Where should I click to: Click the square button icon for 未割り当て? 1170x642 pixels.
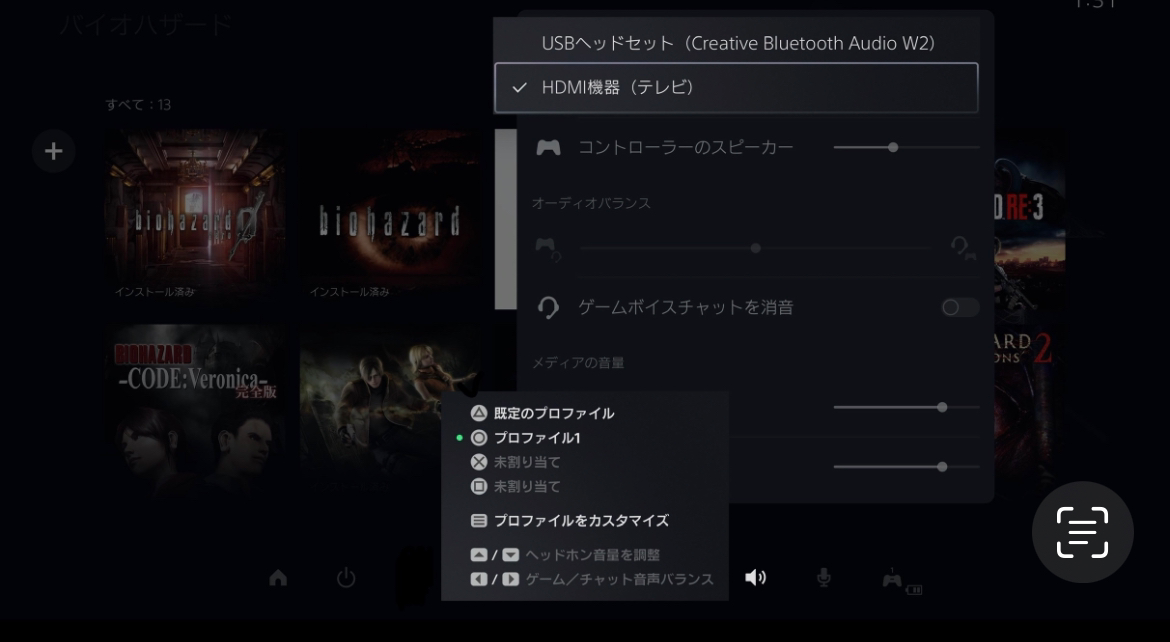(479, 486)
